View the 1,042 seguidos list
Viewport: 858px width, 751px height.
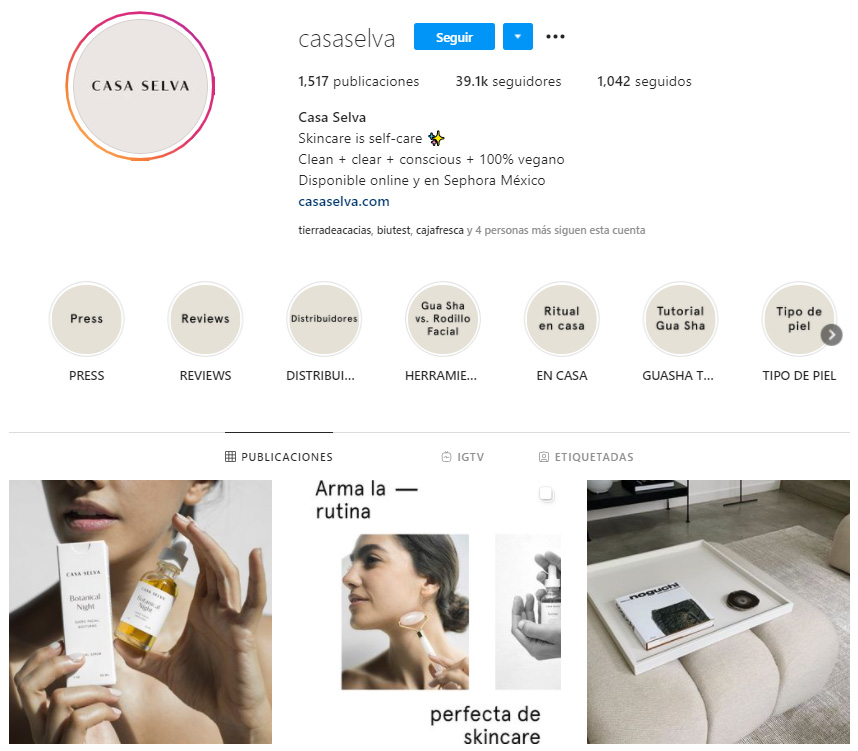click(x=644, y=82)
